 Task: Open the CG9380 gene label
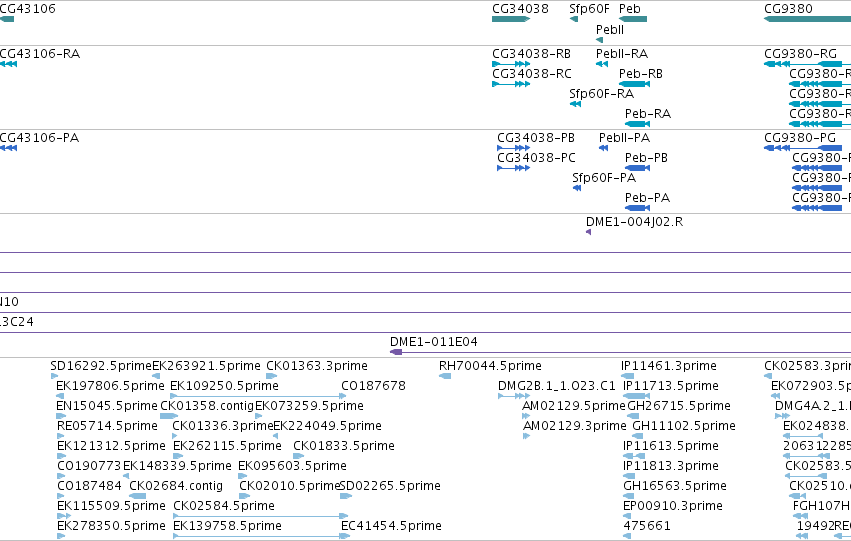point(788,9)
